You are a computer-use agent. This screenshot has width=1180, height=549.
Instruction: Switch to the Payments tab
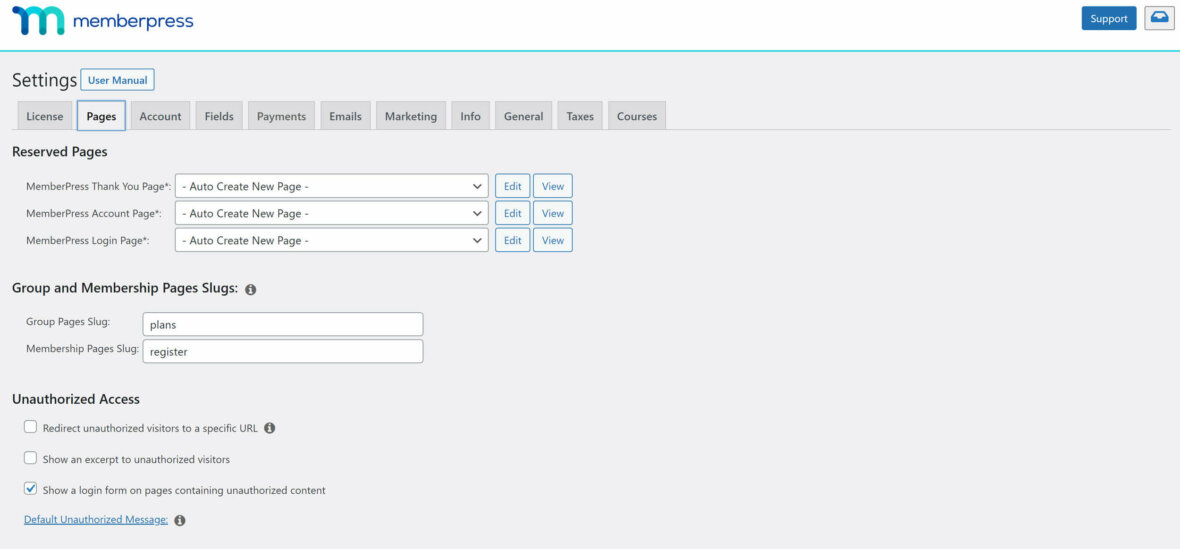coord(281,116)
